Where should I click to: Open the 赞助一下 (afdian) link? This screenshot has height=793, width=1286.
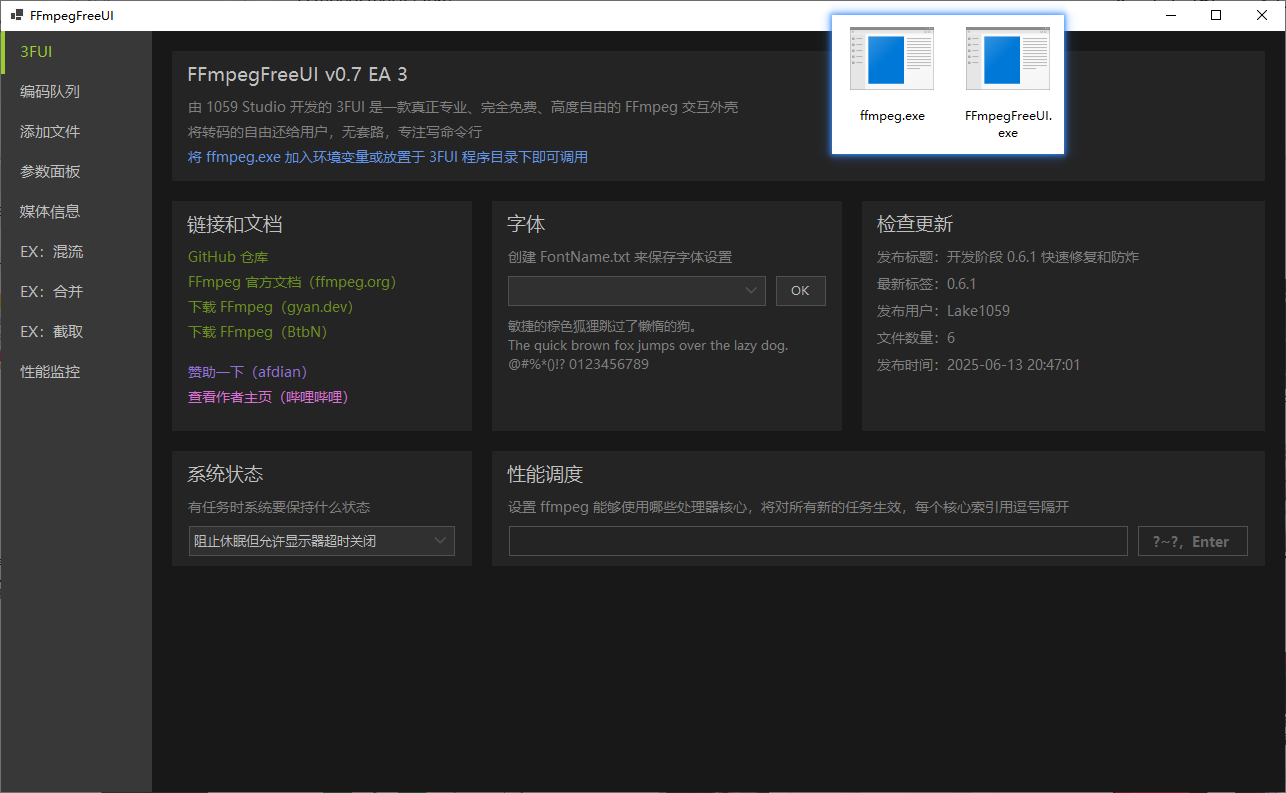[247, 372]
